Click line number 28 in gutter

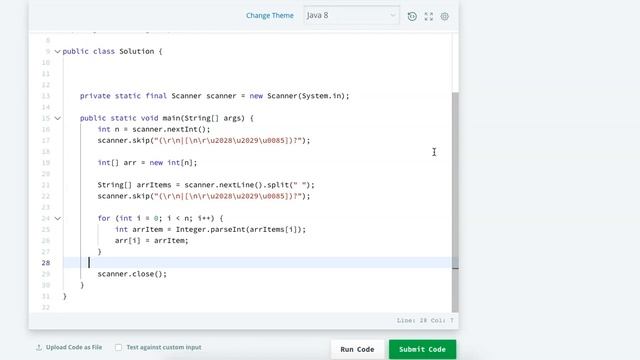[x=46, y=263]
